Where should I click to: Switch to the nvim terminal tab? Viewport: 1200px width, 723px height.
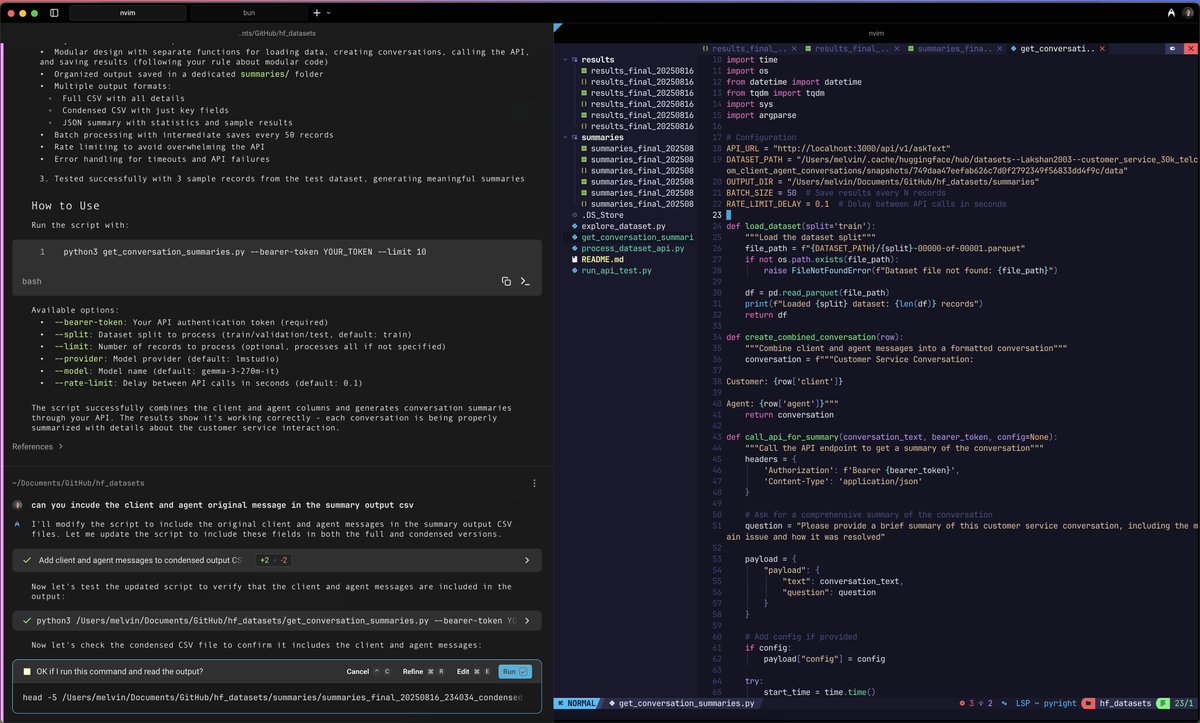pos(125,13)
